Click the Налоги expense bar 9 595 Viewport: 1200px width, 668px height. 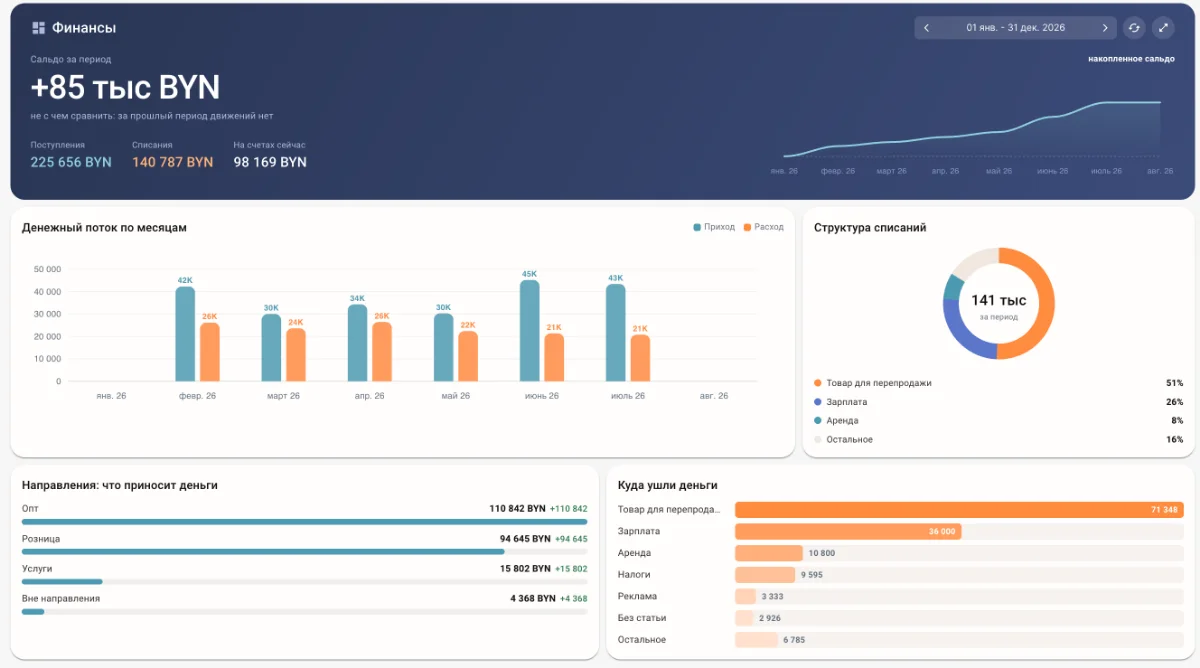765,575
